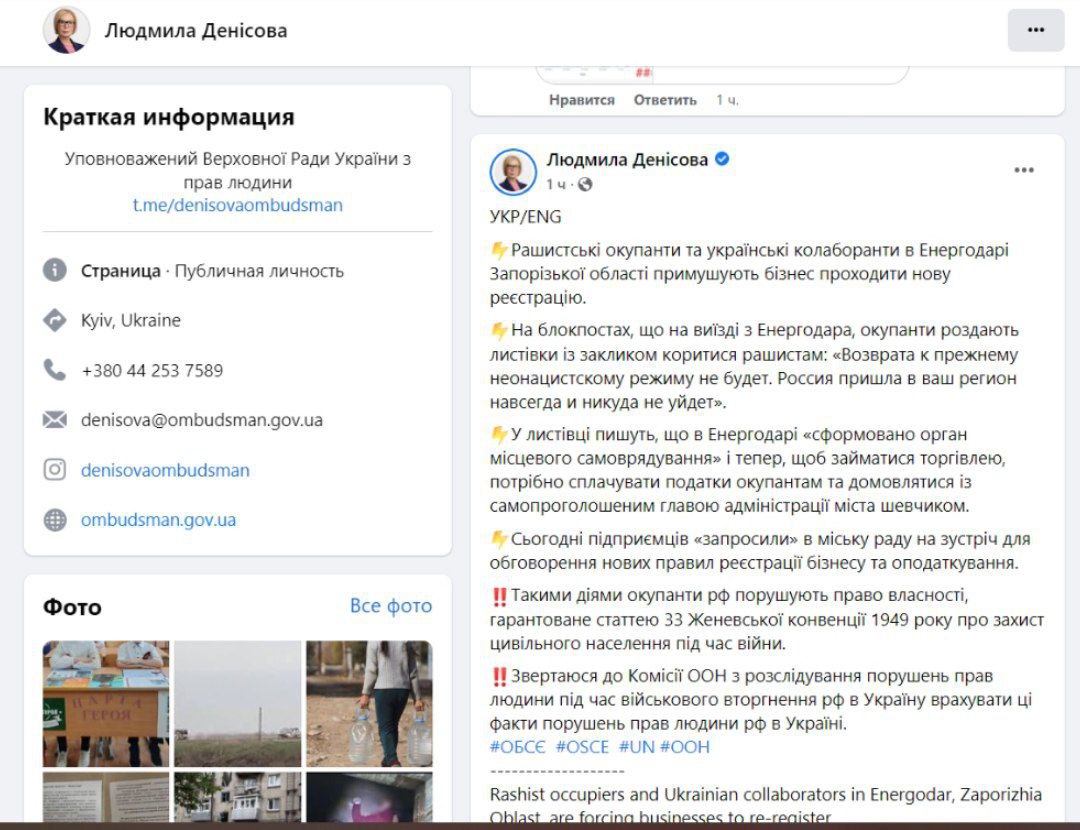Open the page options three-dot button in the header
The width and height of the screenshot is (1080, 830).
(x=1035, y=30)
